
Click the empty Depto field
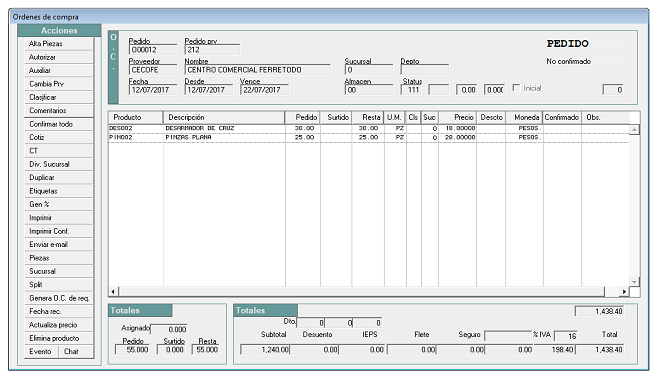tap(425, 70)
